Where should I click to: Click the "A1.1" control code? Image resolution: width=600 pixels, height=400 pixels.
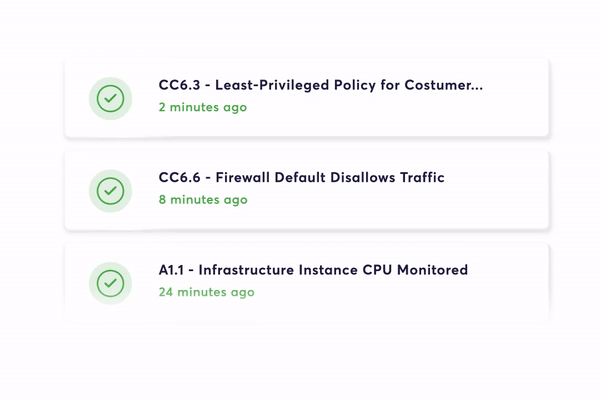coord(174,270)
